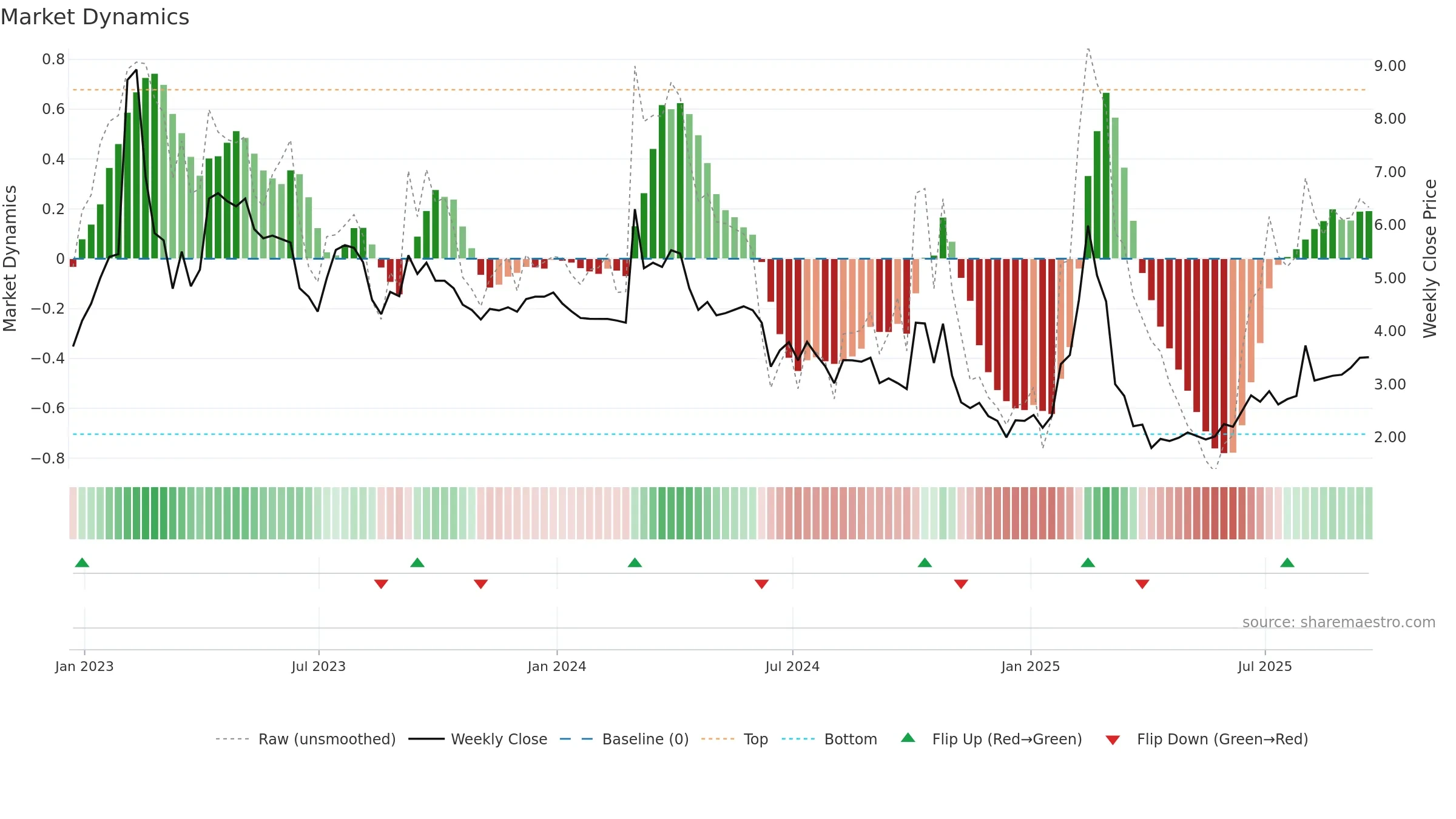Image resolution: width=1456 pixels, height=819 pixels.
Task: Click the source: sharemaestro.com text
Action: (1339, 622)
